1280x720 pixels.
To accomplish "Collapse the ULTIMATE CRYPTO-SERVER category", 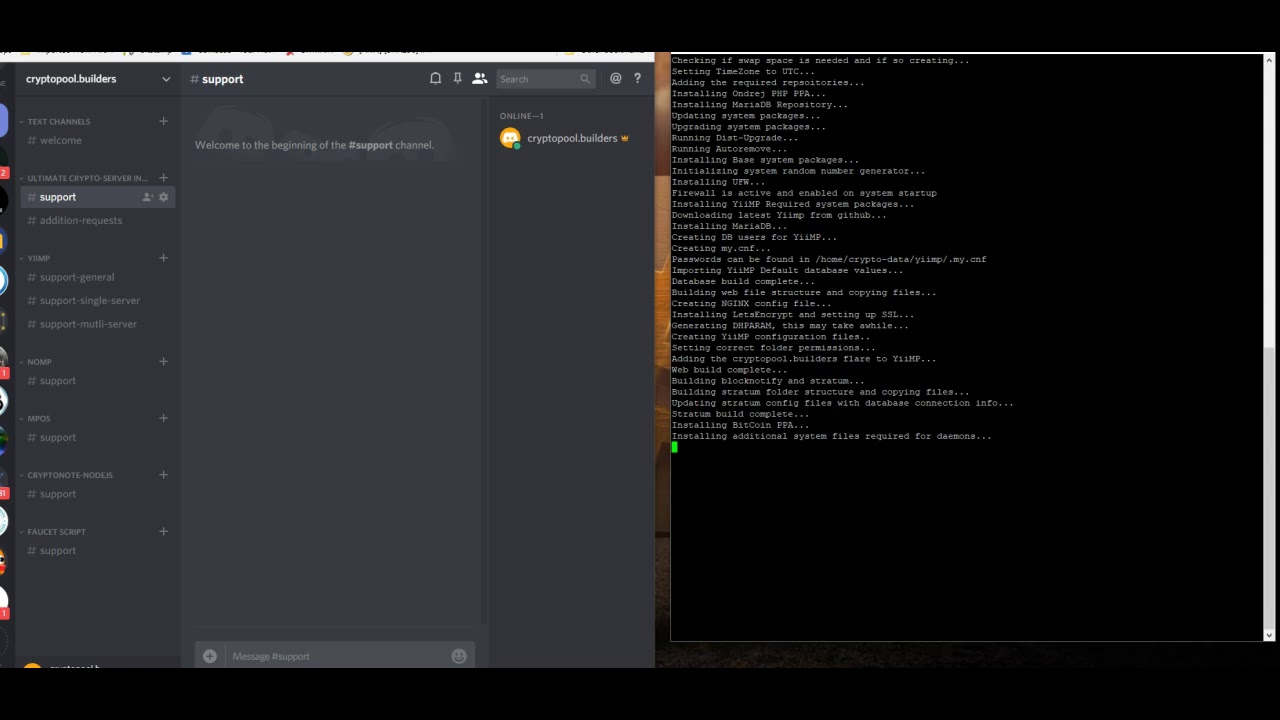I will 82,178.
